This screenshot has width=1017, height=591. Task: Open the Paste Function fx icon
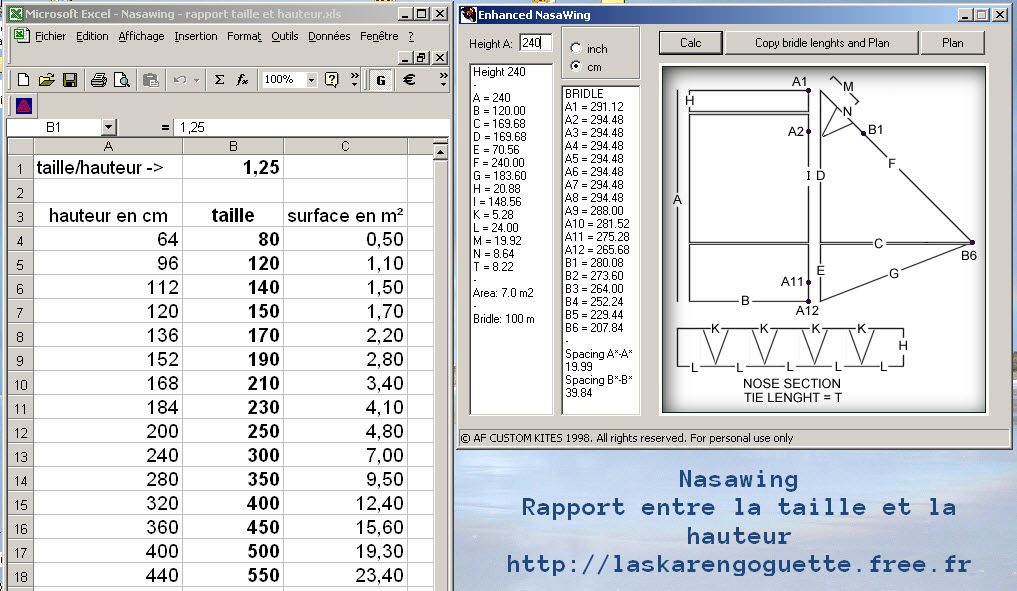(242, 80)
